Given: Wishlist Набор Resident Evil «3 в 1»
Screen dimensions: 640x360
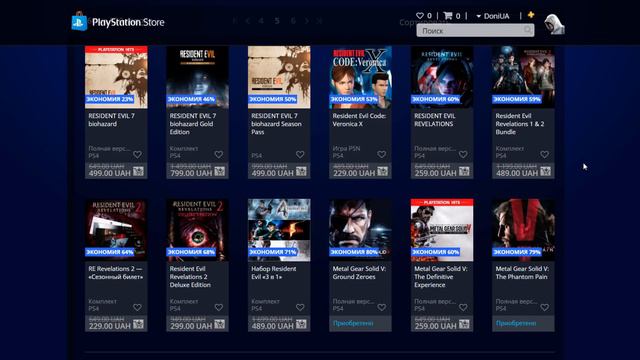Looking at the screenshot, I should [x=300, y=307].
